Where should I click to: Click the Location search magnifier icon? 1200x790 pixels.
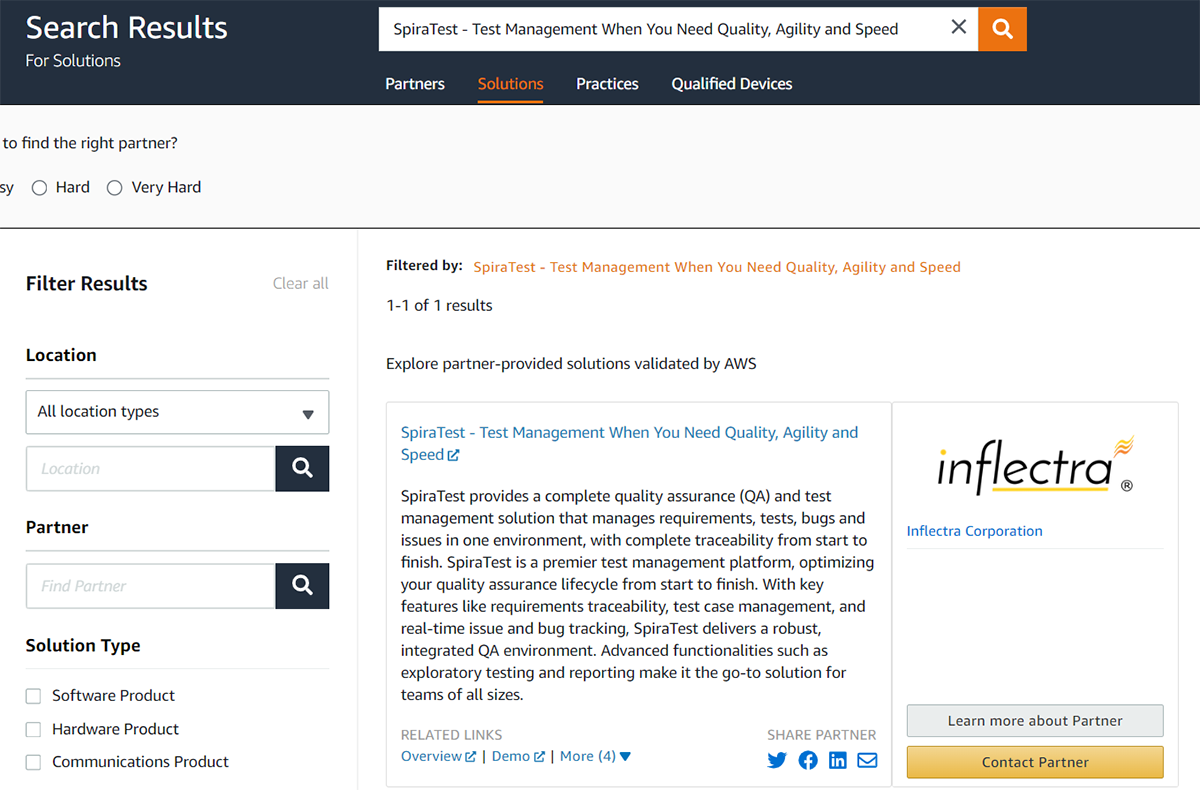302,468
